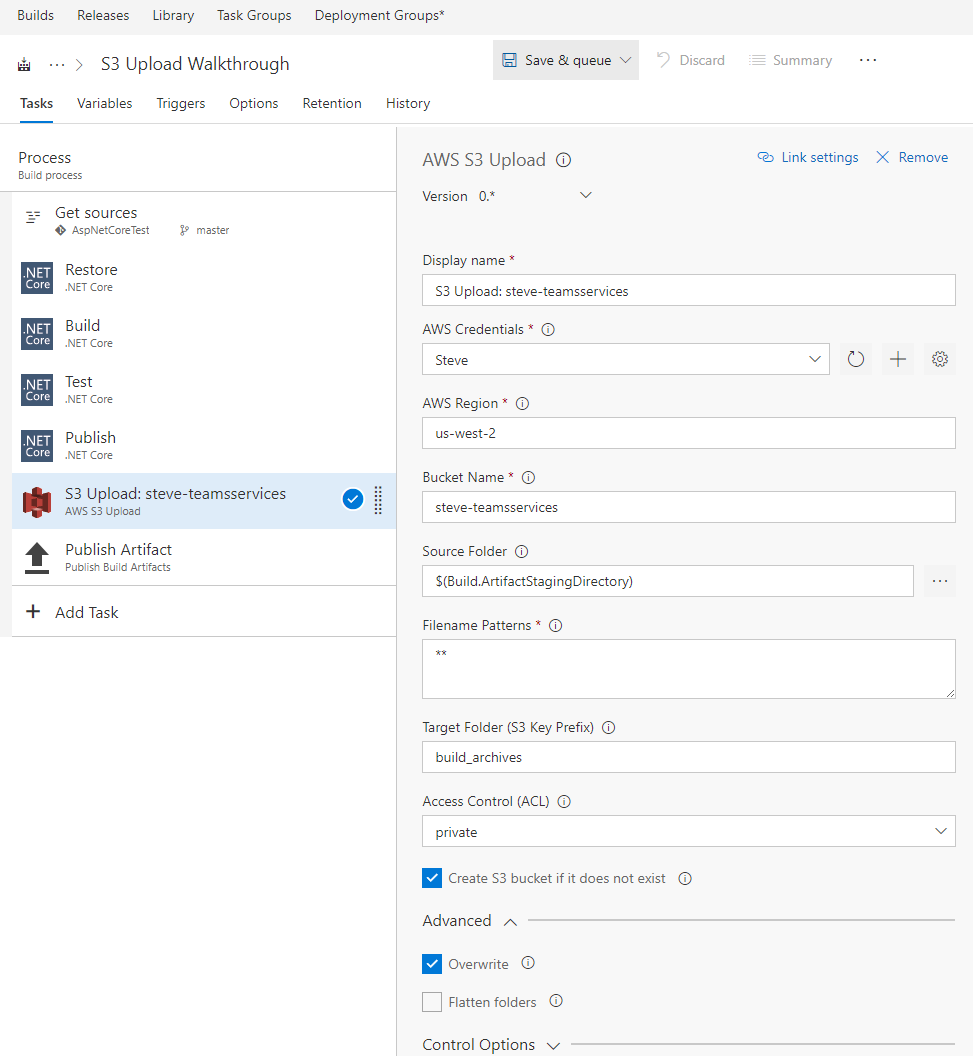Image resolution: width=973 pixels, height=1056 pixels.
Task: Click the info icon next to Access Control (ACL)
Action: [x=564, y=801]
